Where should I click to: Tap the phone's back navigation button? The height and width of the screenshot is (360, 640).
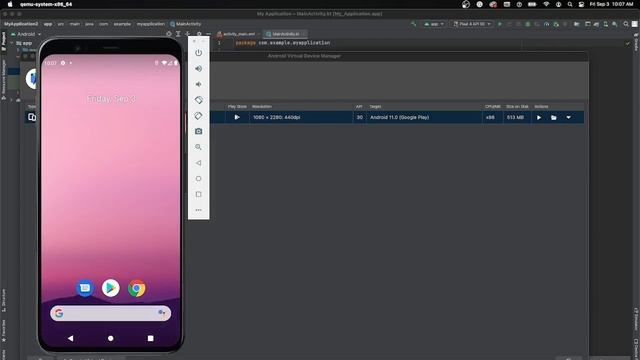coord(71,338)
